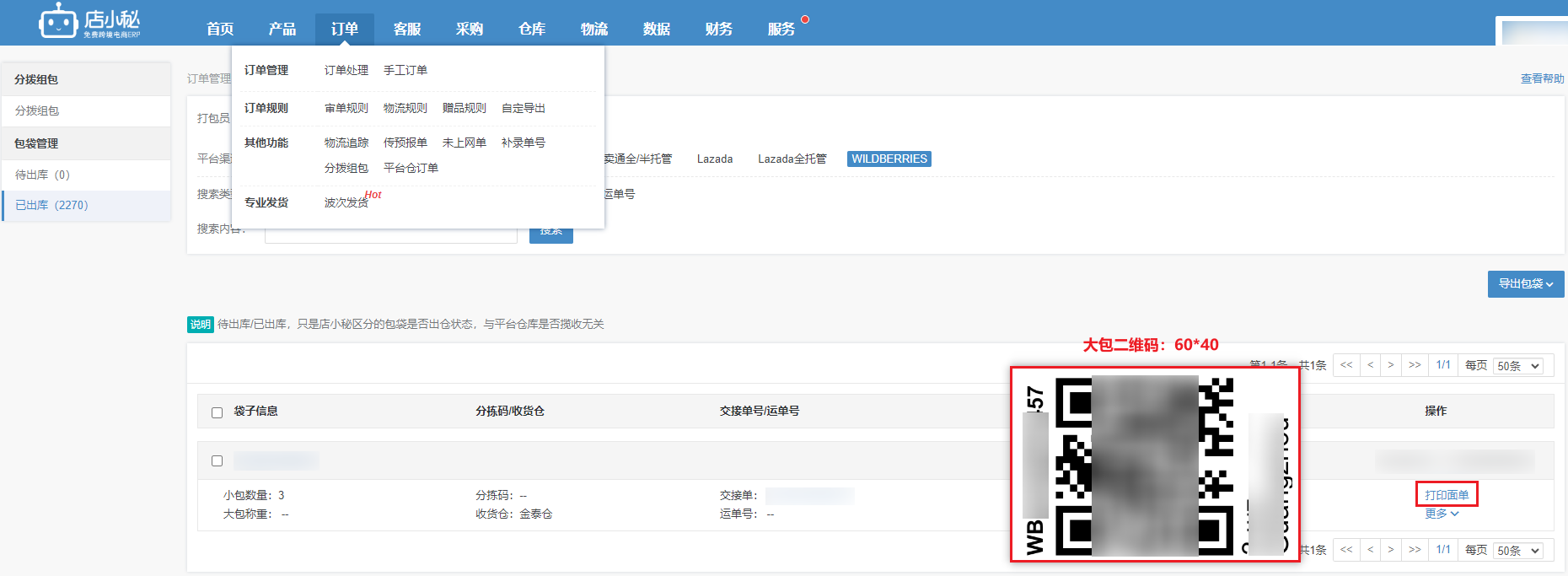Click 打印面单 in the operations column
The image size is (1568, 576).
click(x=1447, y=495)
